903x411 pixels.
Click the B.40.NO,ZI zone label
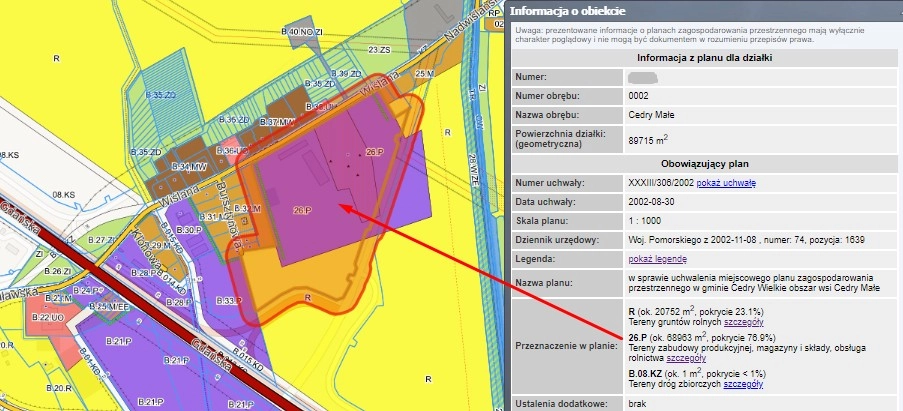click(x=301, y=33)
